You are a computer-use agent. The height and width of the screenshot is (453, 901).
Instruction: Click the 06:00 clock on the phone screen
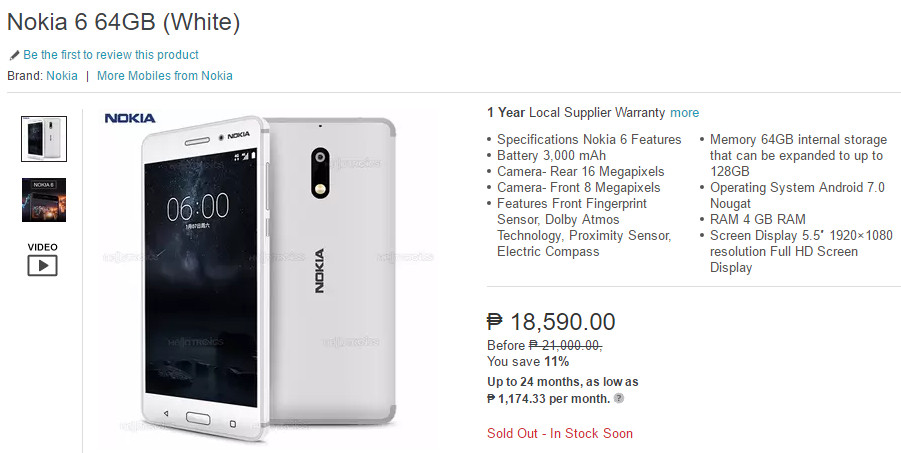[197, 208]
